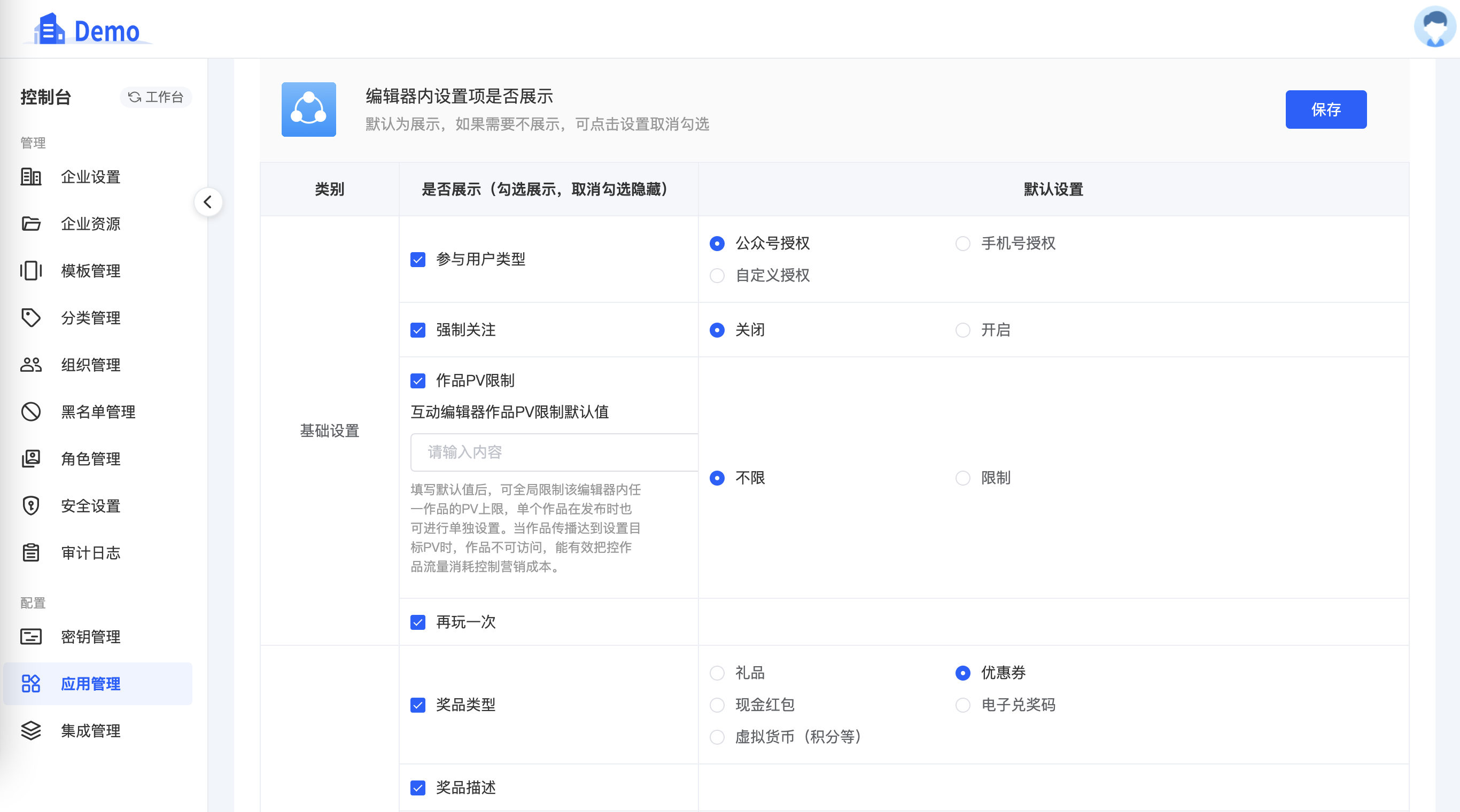Select 限制 for PV limit
The height and width of the screenshot is (812, 1460).
(x=963, y=478)
